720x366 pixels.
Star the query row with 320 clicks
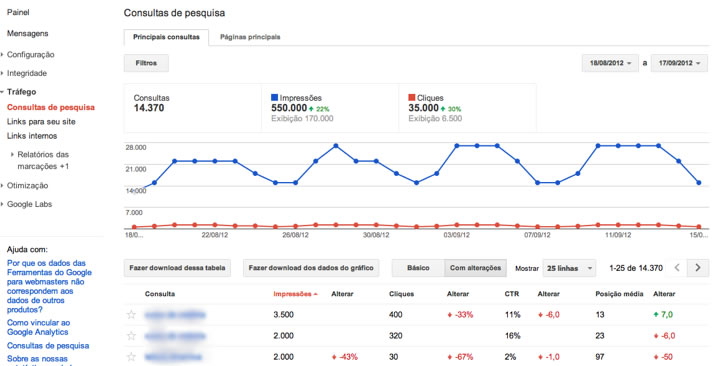[131, 336]
